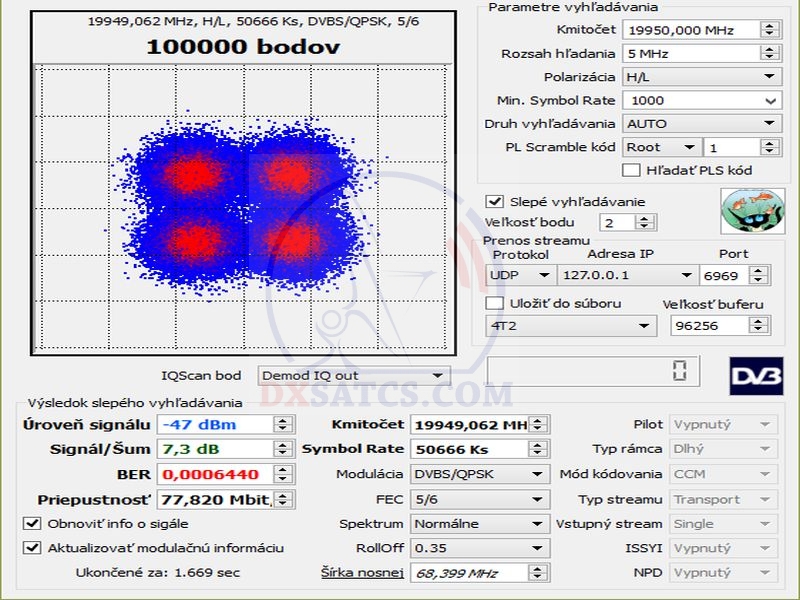Click the Kmitočet stepper in search parameters
Screen dimensions: 800x600
pos(770,30)
